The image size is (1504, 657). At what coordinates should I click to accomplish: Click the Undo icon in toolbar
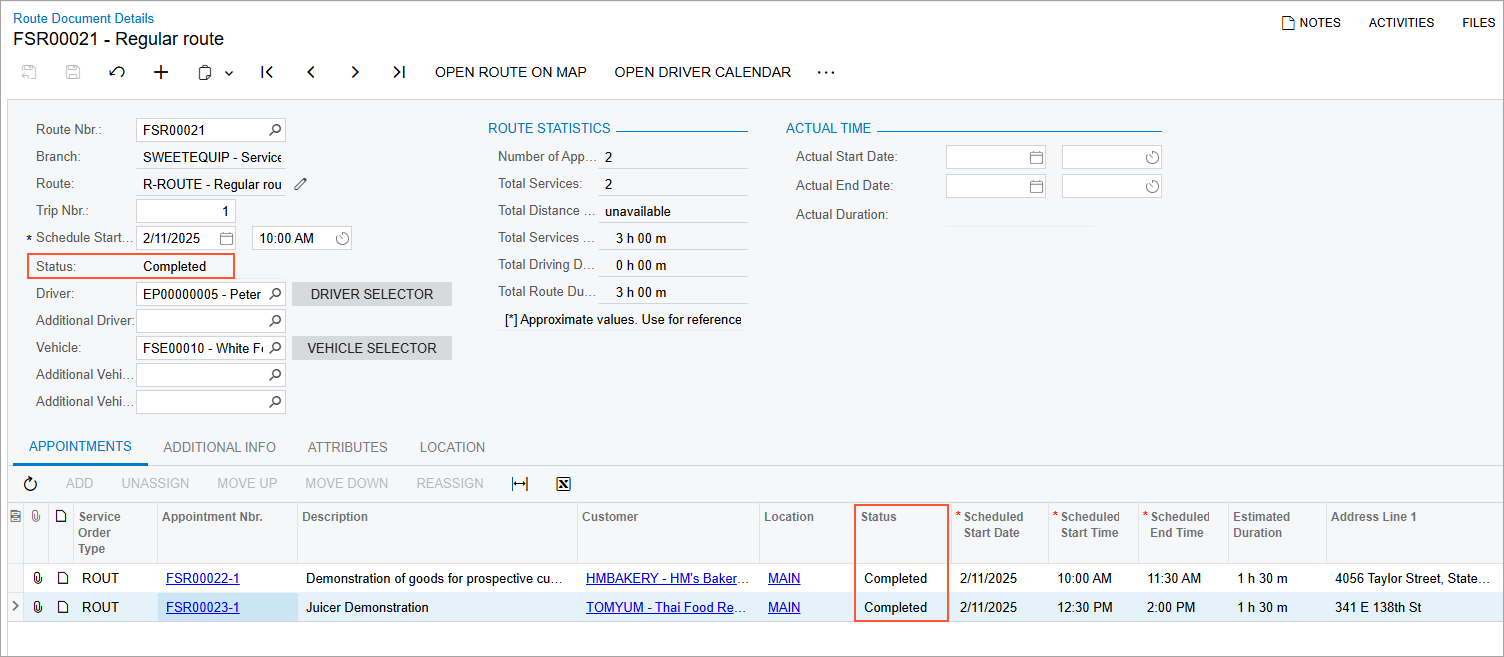tap(117, 72)
